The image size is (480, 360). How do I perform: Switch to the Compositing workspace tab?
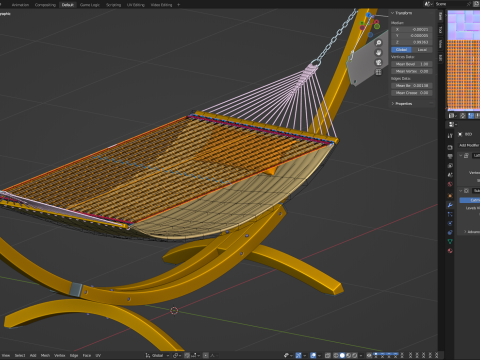pos(45,5)
